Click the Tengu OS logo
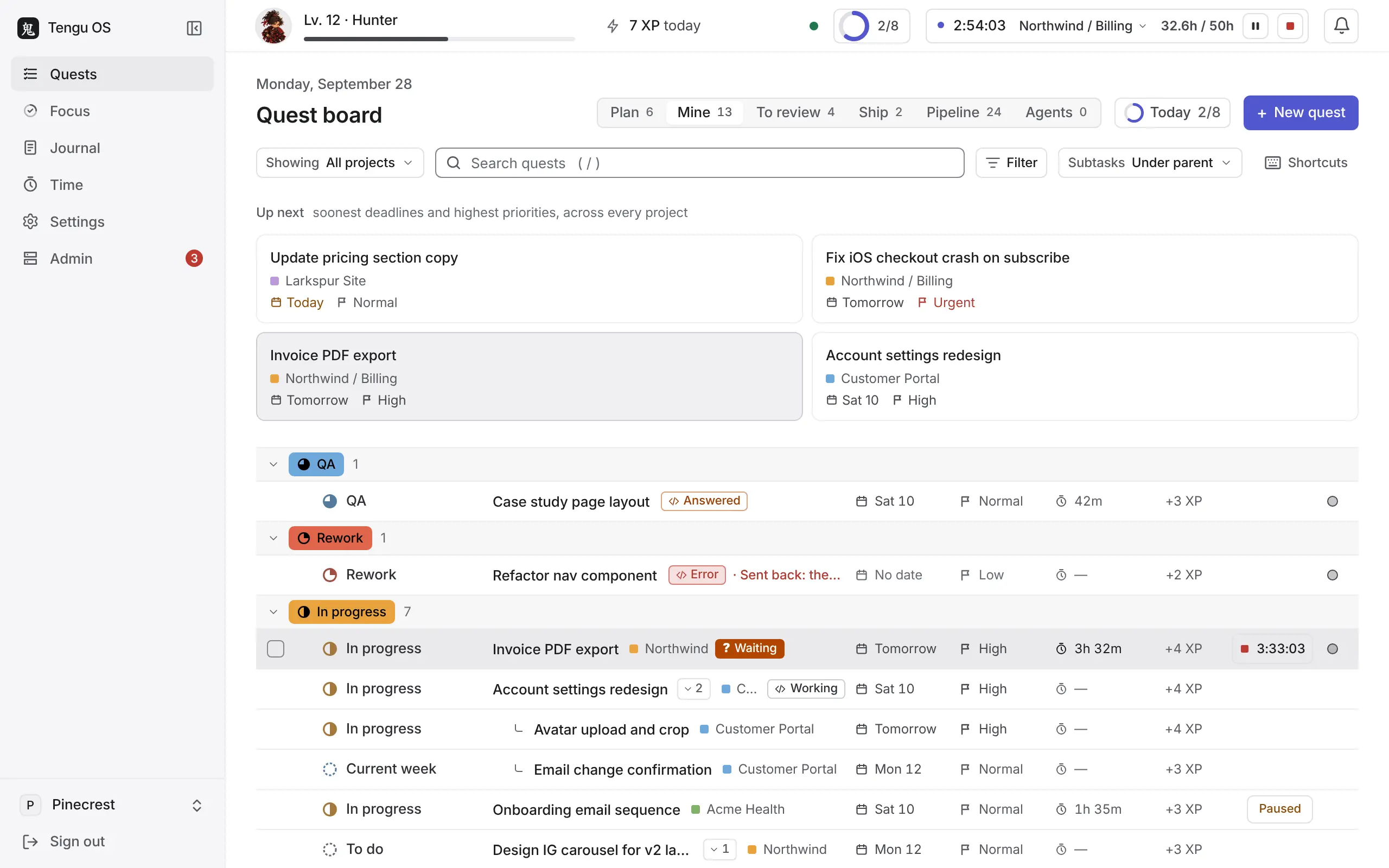The image size is (1389, 868). tap(28, 28)
